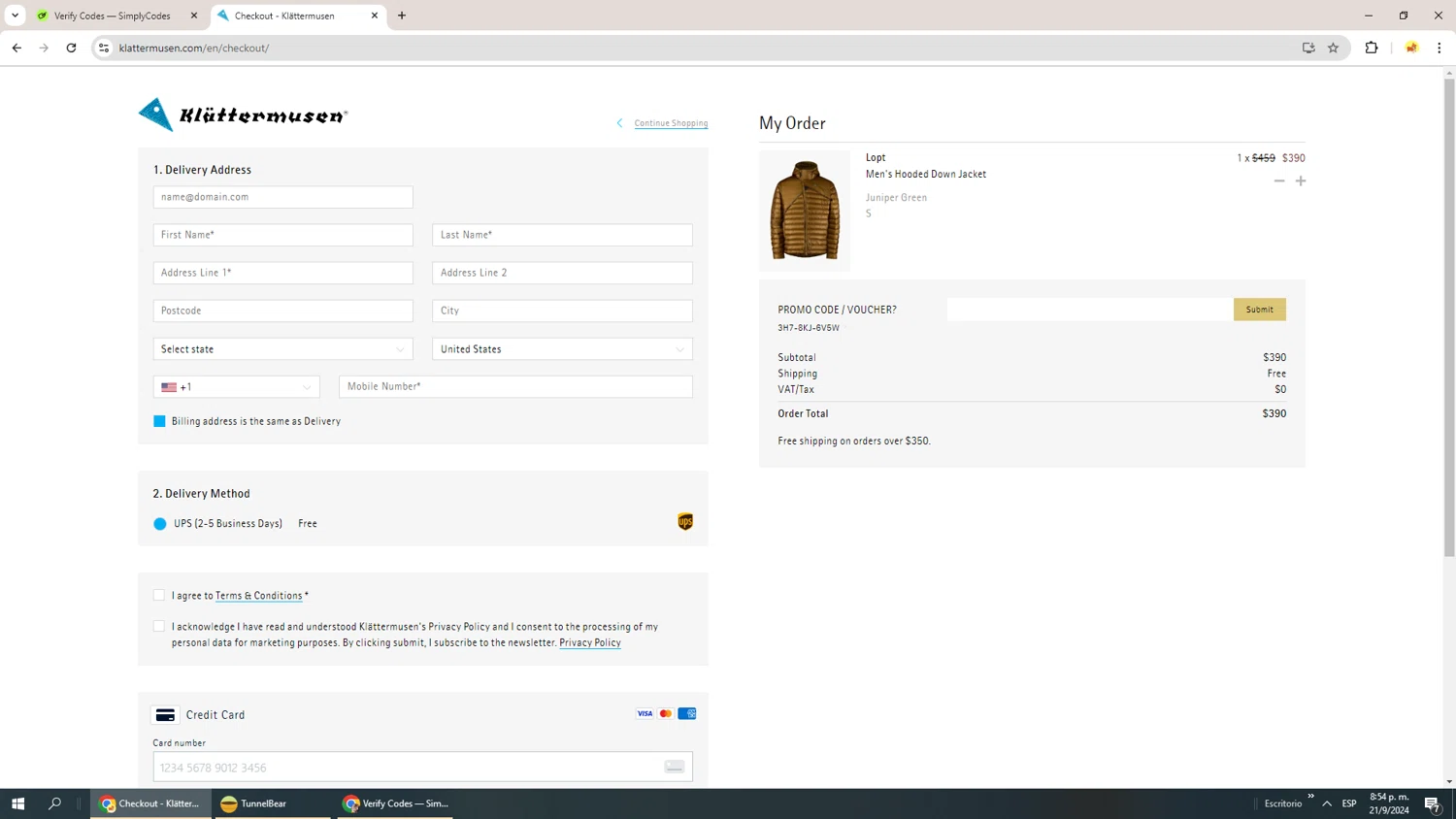Select UPS (2-5 Business Days) radio option
This screenshot has width=1456, height=819.
coord(160,524)
